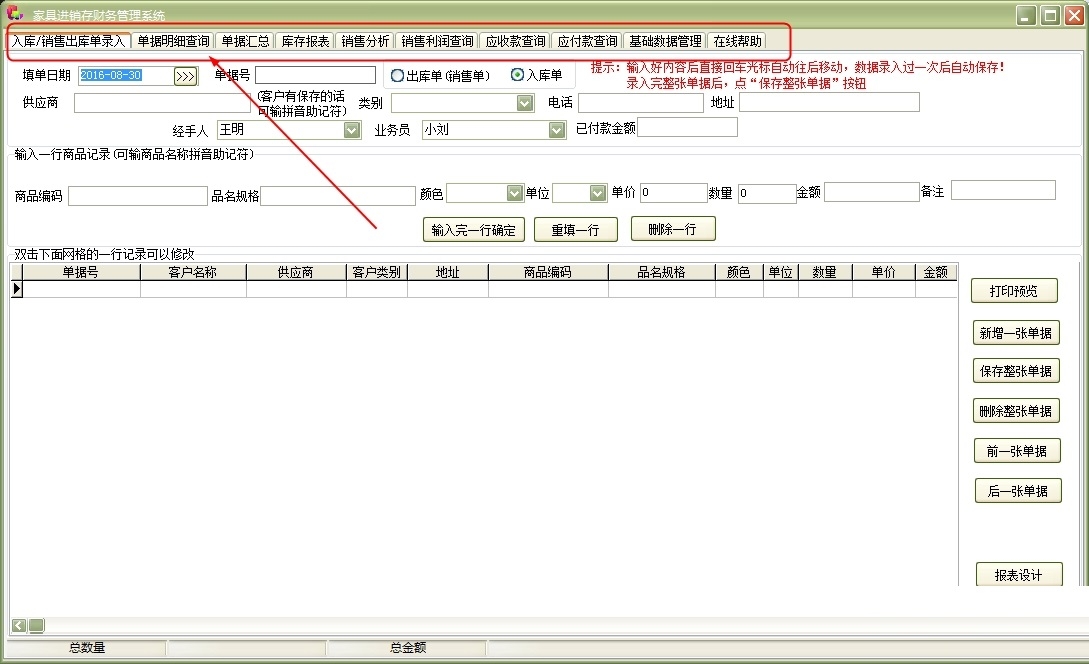
Task: Click the 金额 column header in grid
Action: [936, 272]
